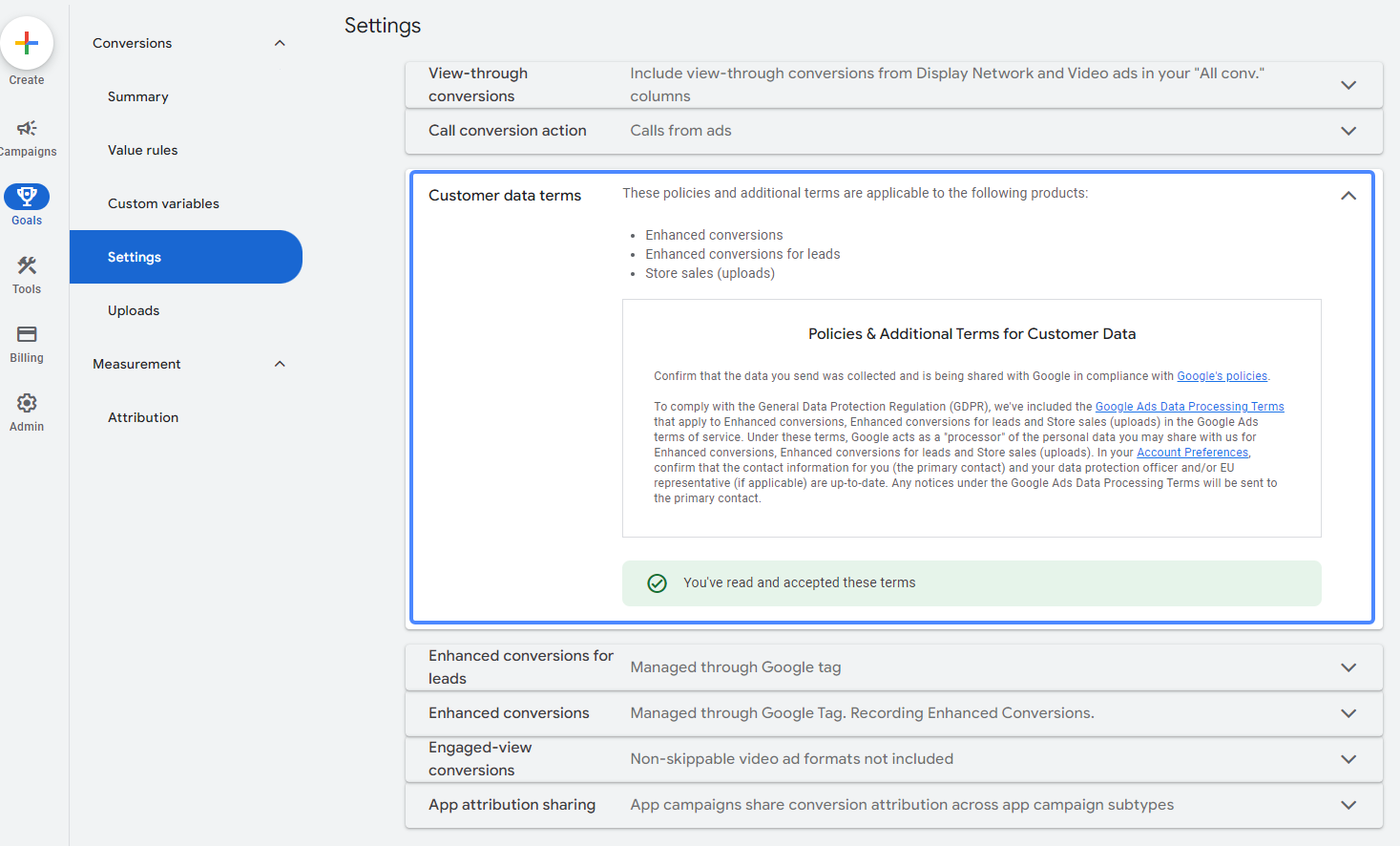
Task: Select the Settings menu item
Action: pos(186,257)
